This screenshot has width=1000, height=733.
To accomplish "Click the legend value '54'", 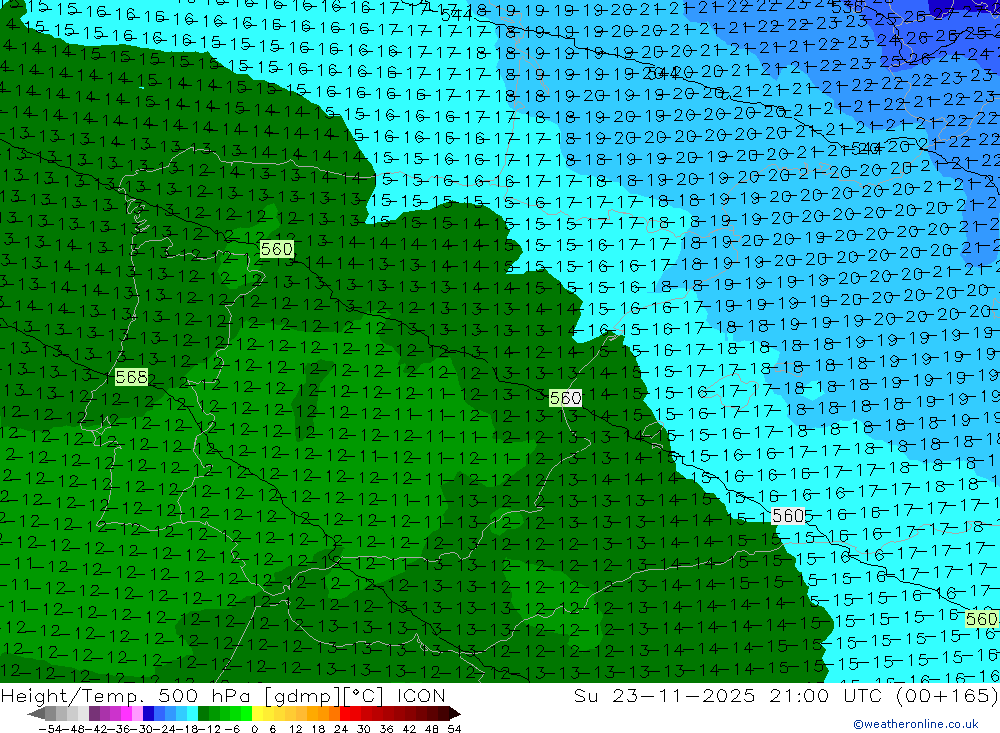I will pos(454,729).
